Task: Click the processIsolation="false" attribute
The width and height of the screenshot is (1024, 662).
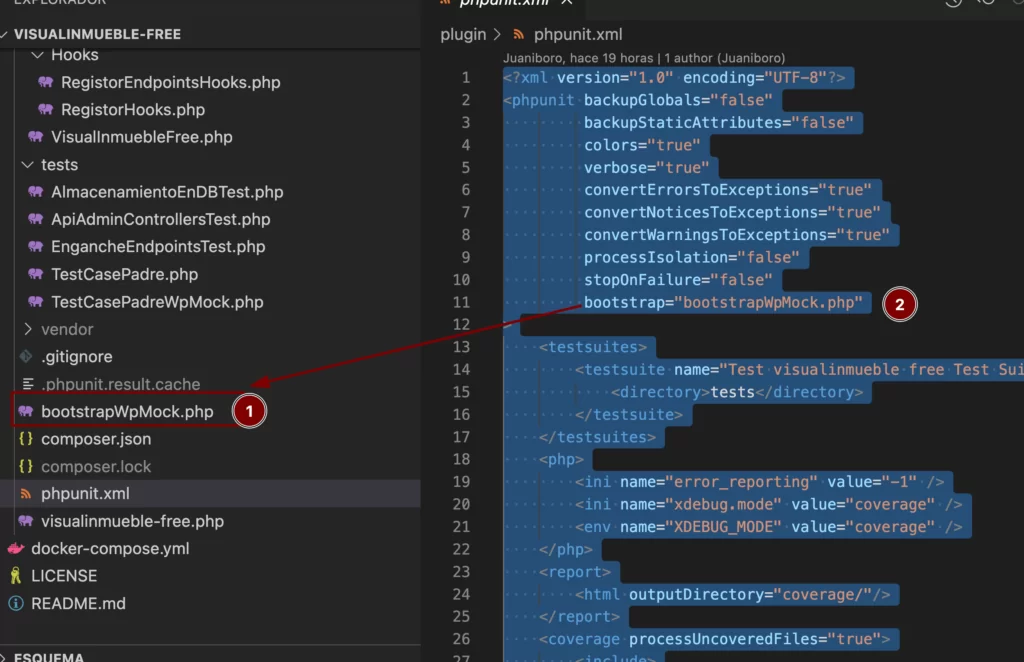Action: 692,257
